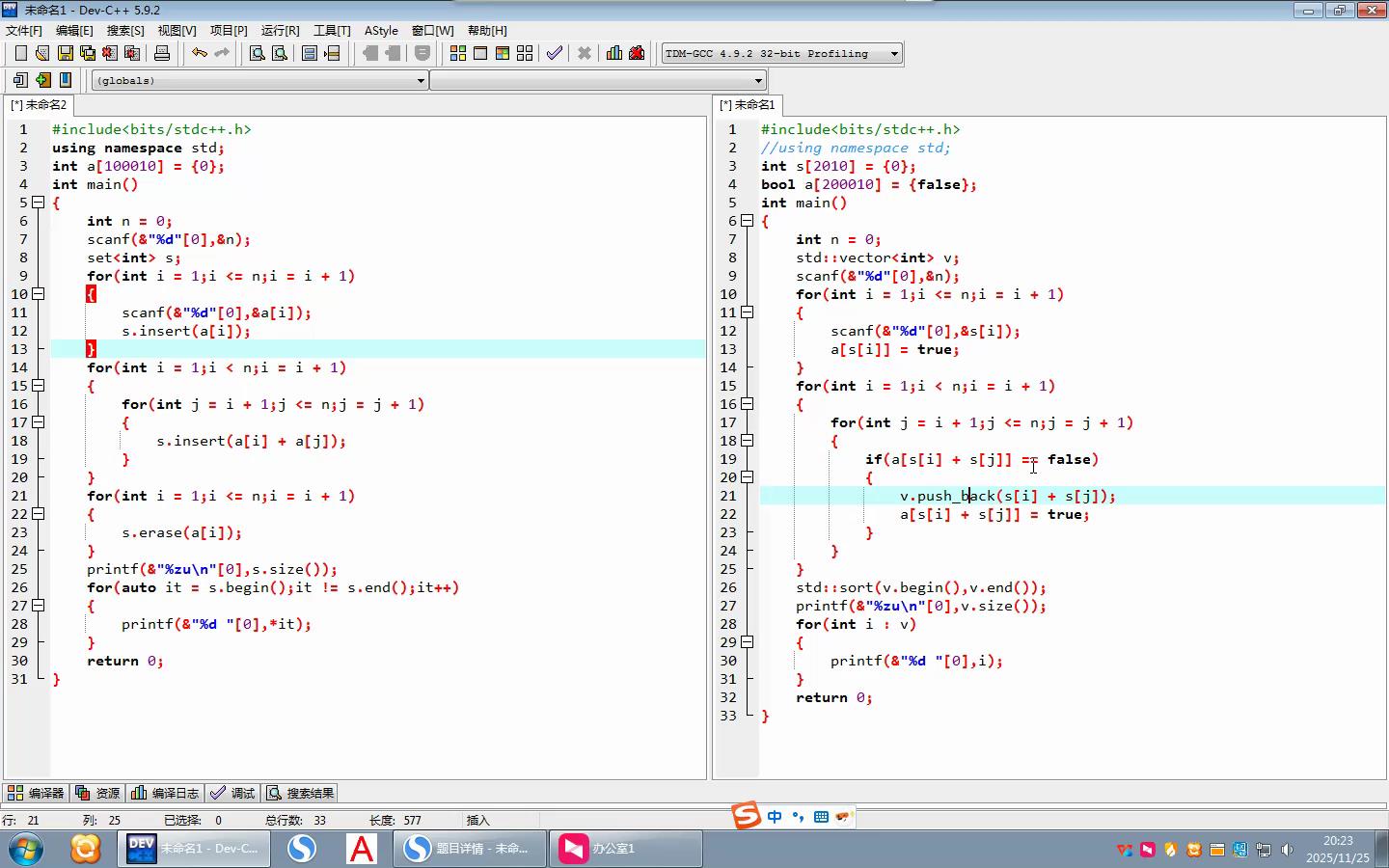The height and width of the screenshot is (868, 1389).
Task: Click the Profile analysis bar chart icon
Action: 613,53
